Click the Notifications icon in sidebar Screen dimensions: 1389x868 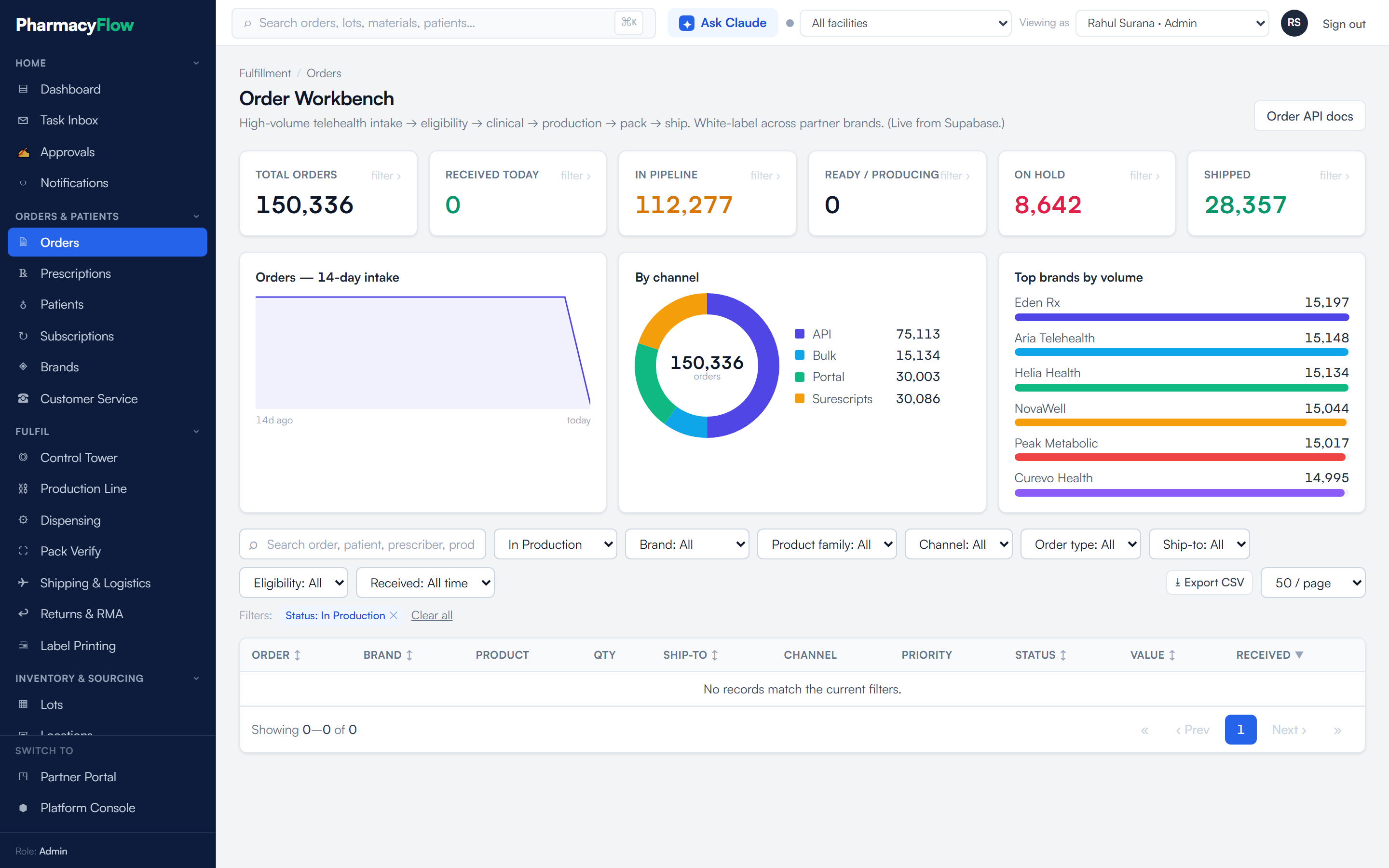click(23, 183)
